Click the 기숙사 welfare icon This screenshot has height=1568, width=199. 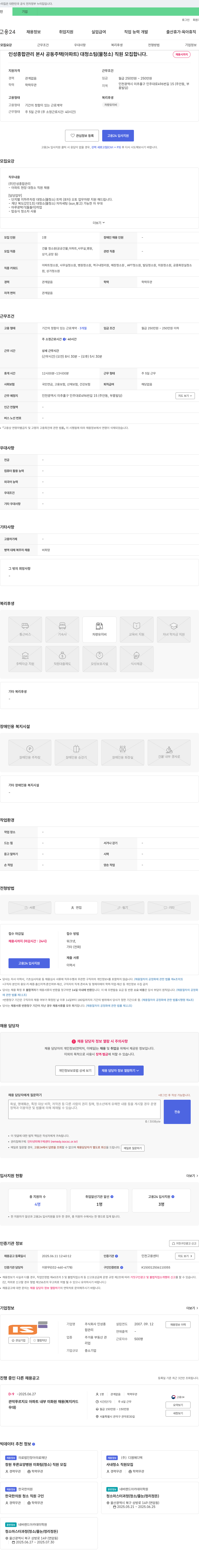(62, 629)
